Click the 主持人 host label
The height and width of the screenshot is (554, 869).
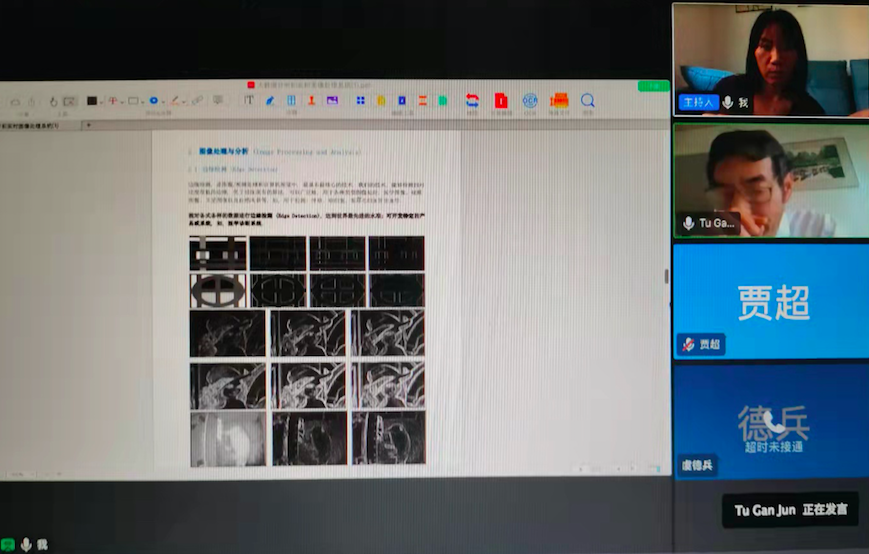[699, 103]
